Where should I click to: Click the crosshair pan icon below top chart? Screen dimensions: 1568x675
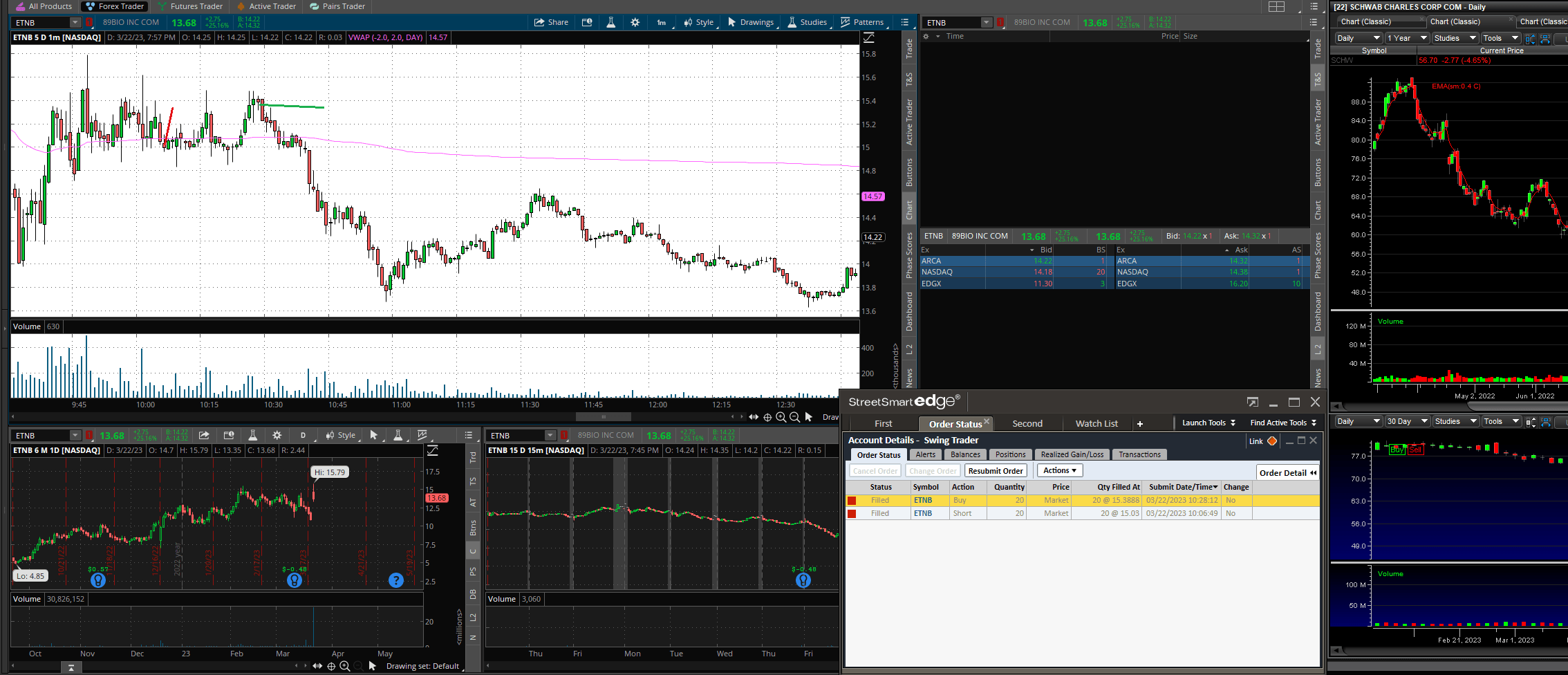(767, 417)
